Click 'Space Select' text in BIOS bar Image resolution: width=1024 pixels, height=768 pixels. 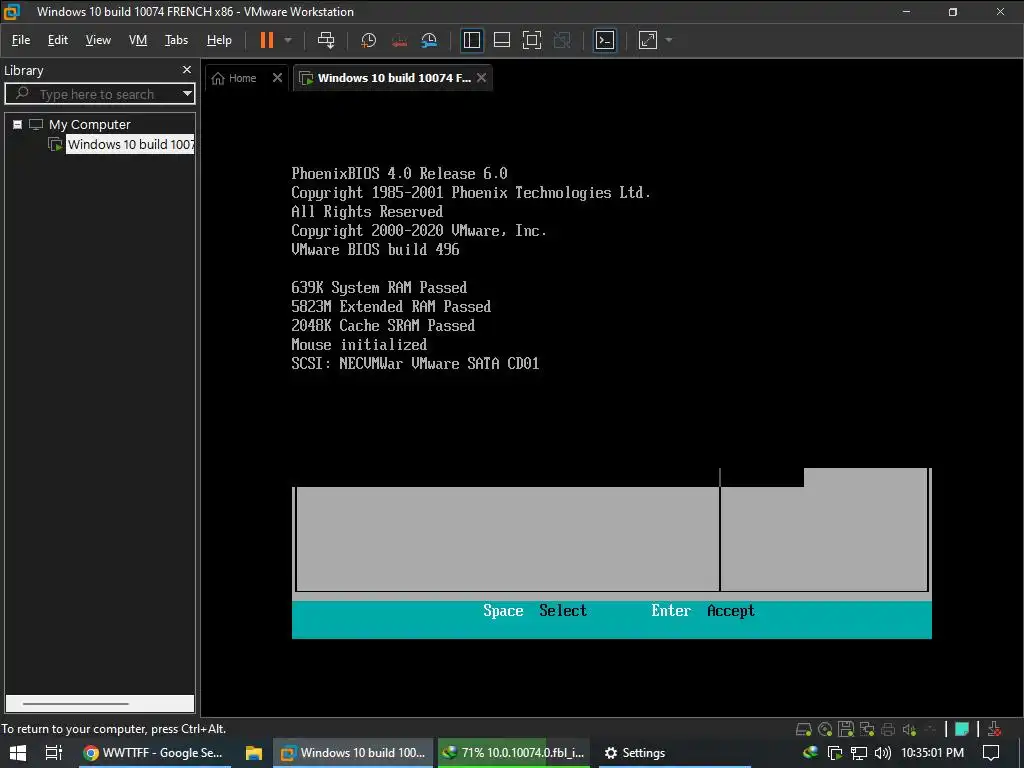(535, 611)
